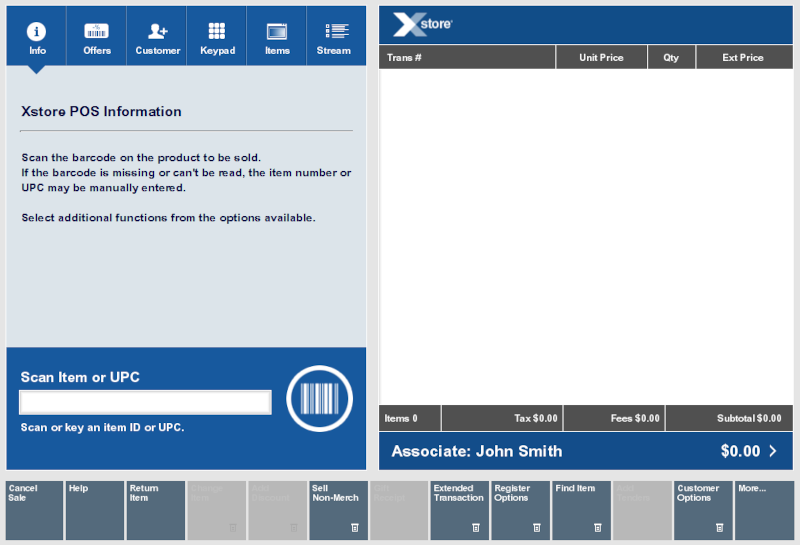
Task: Click the greyed-out Add Discount button
Action: coord(277,510)
